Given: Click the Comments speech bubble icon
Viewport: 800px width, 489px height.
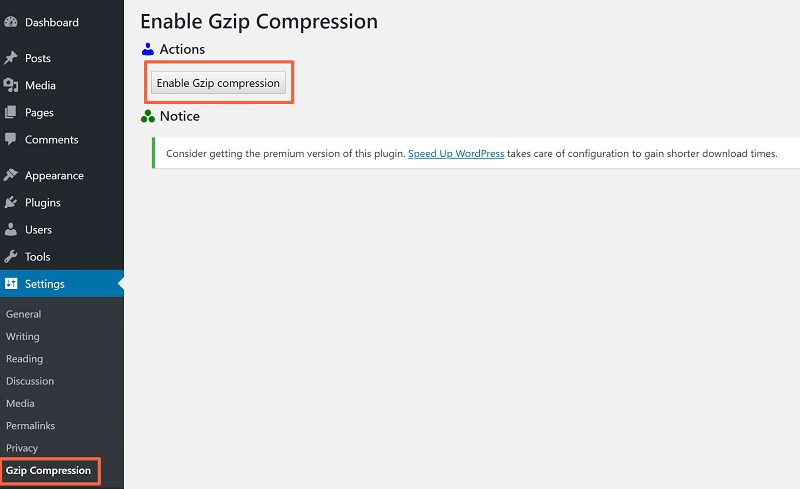Looking at the screenshot, I should pyautogui.click(x=11, y=139).
